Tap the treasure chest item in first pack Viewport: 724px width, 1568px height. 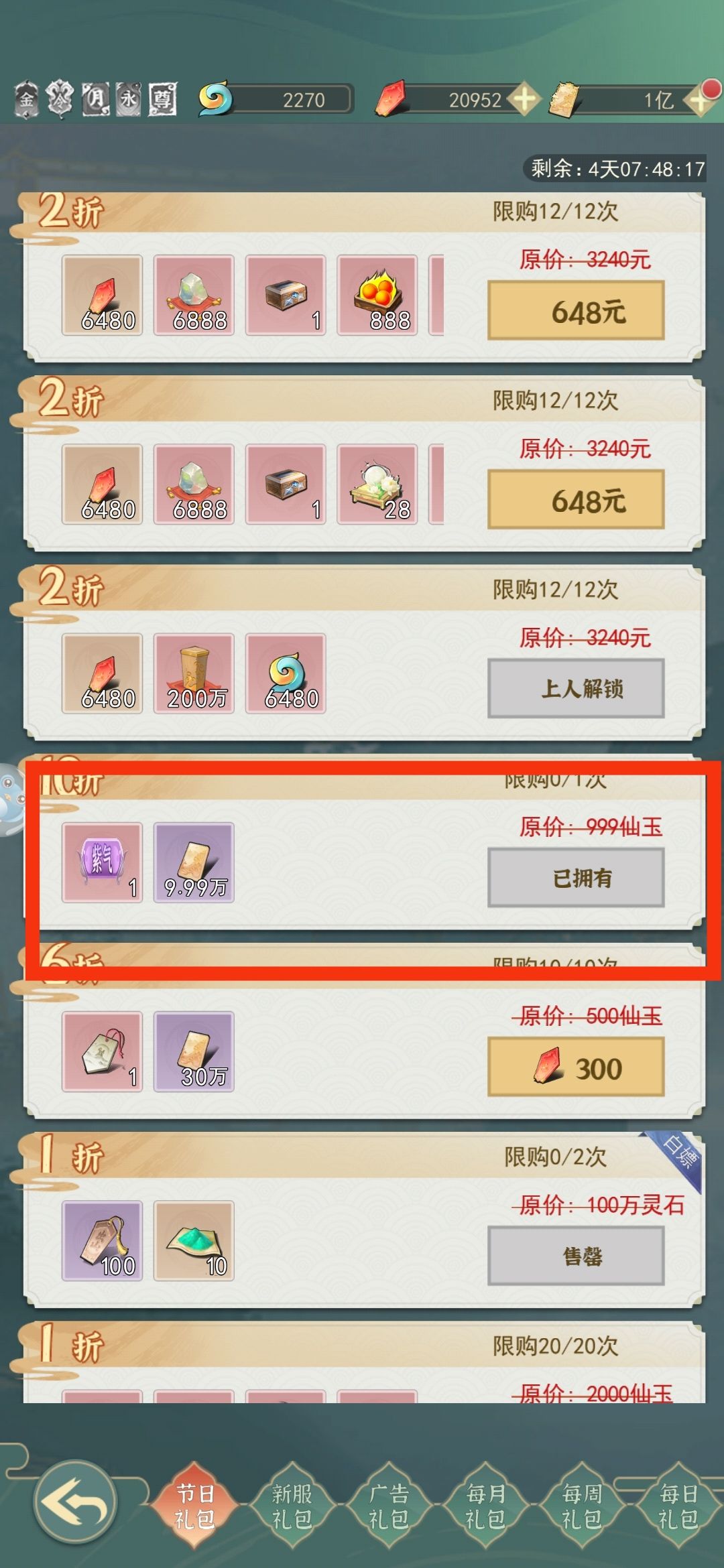click(286, 295)
